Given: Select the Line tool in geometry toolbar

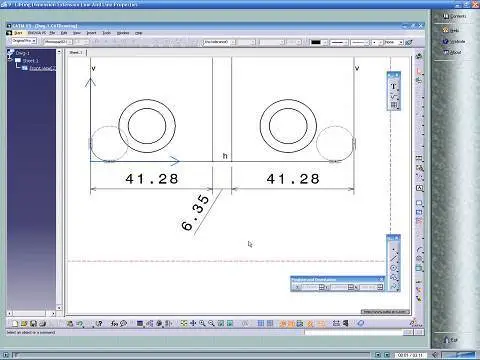Looking at the screenshot, I should tap(394, 258).
